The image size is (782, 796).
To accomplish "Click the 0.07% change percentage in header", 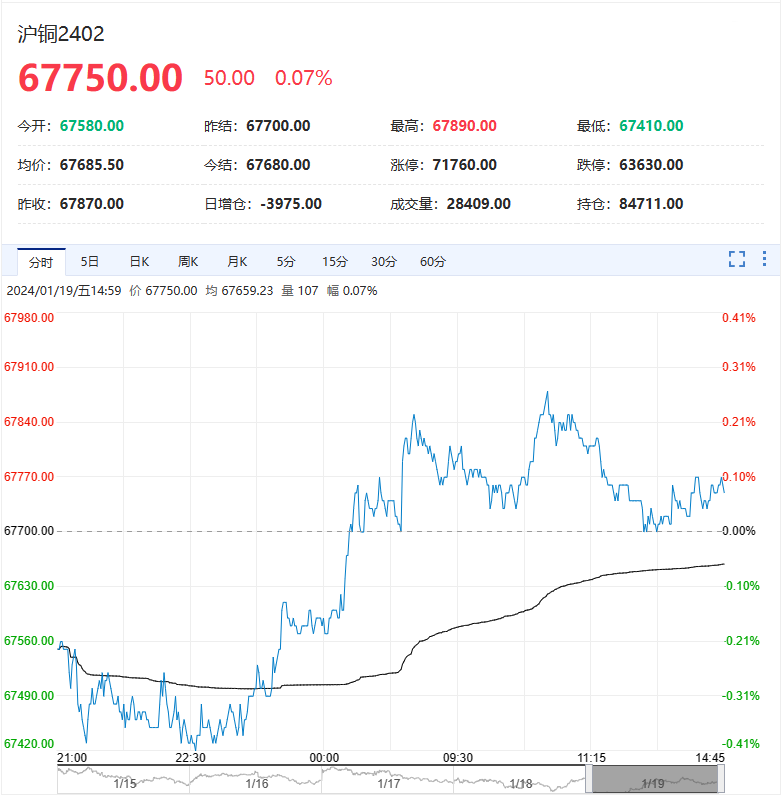I will [304, 78].
